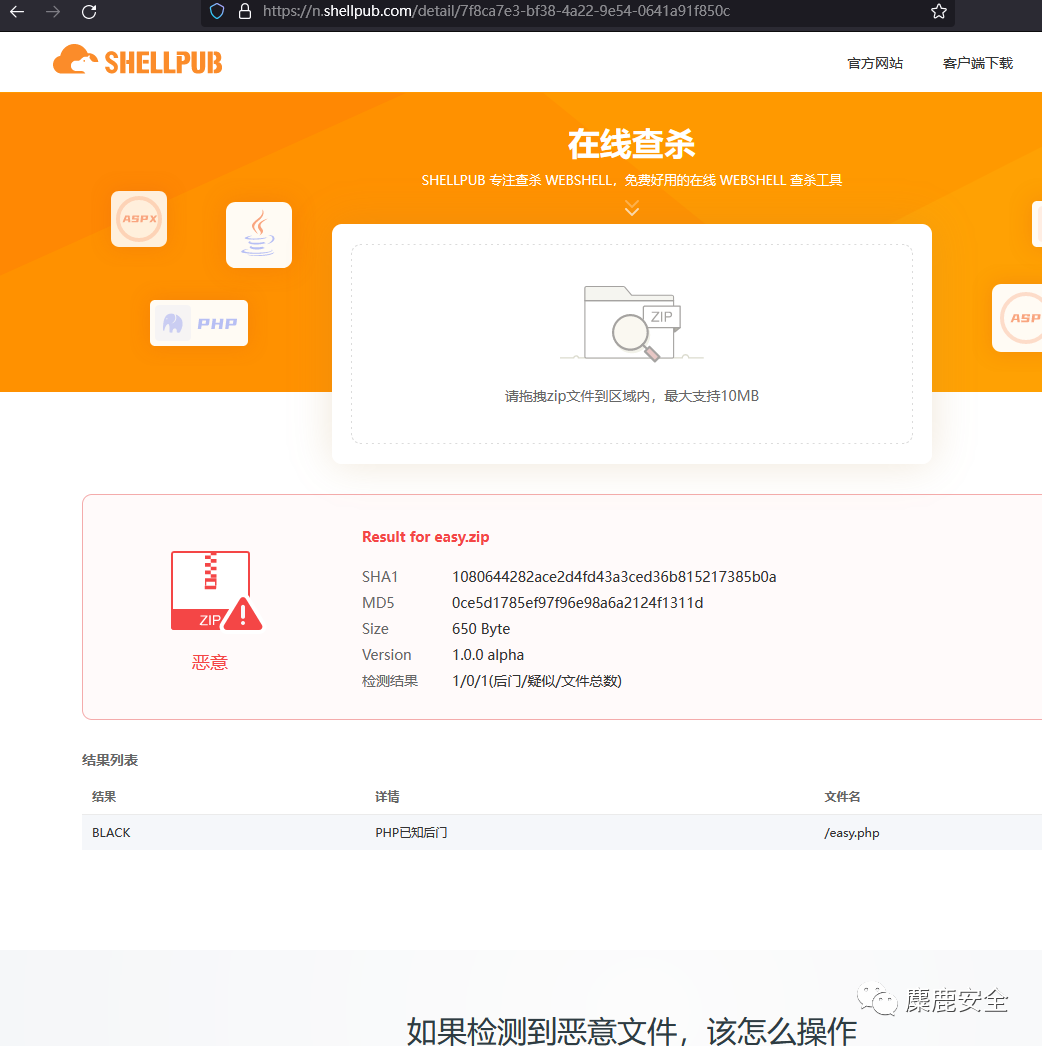Bookmark the page with the star icon
Image resolution: width=1042 pixels, height=1046 pixels.
click(939, 11)
